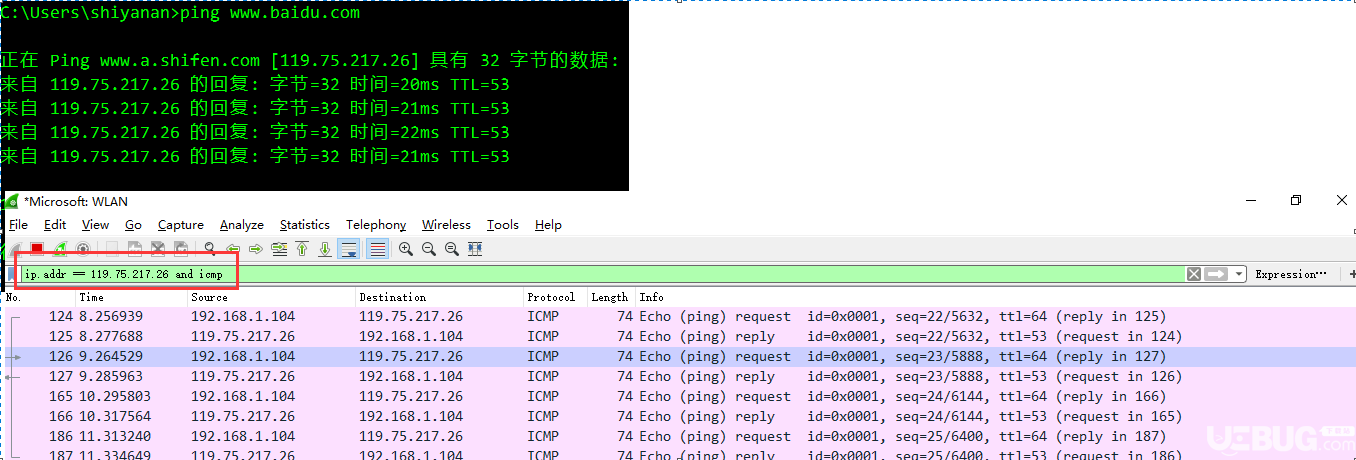Open the Analyze menu
The height and width of the screenshot is (460, 1356).
click(242, 225)
